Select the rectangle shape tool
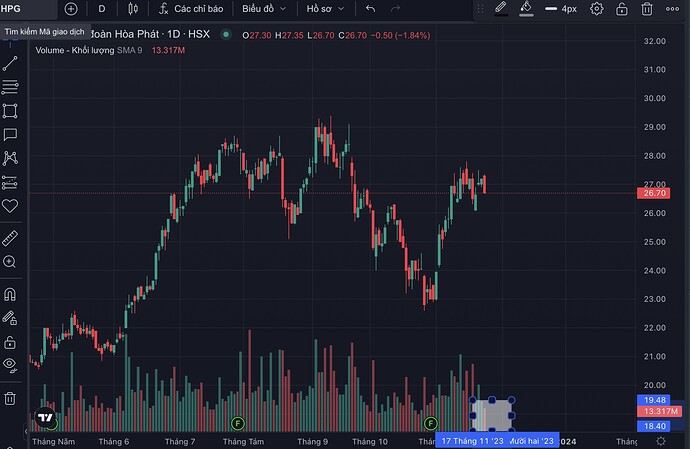Screen dimensions: 690x449 pyautogui.click(x=10, y=111)
